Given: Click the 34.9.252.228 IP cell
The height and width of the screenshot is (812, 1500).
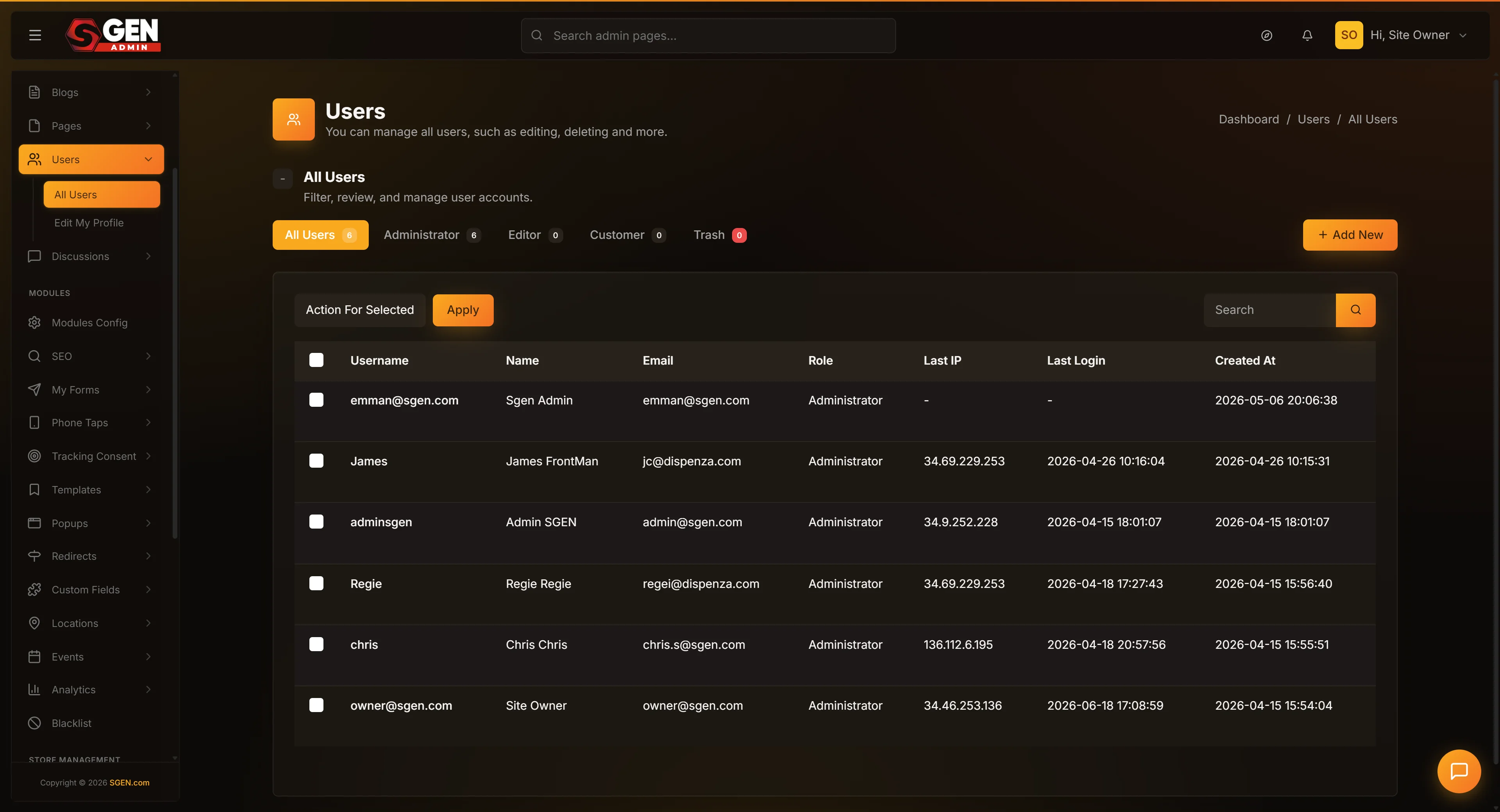Looking at the screenshot, I should pos(960,522).
